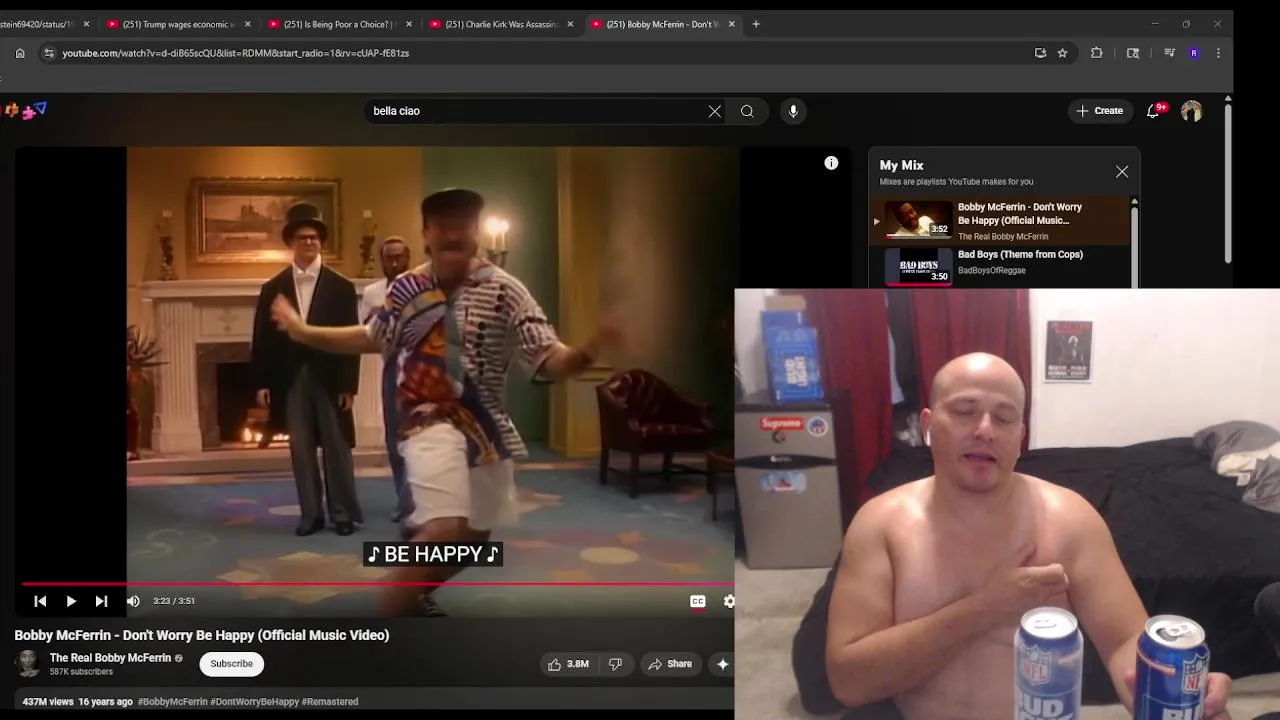View site information icon in address bar
This screenshot has height=720, width=1280.
(48, 53)
